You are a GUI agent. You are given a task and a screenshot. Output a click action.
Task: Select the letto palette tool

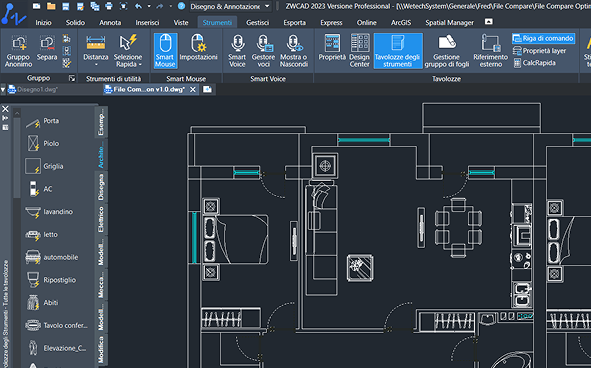[x=42, y=235]
